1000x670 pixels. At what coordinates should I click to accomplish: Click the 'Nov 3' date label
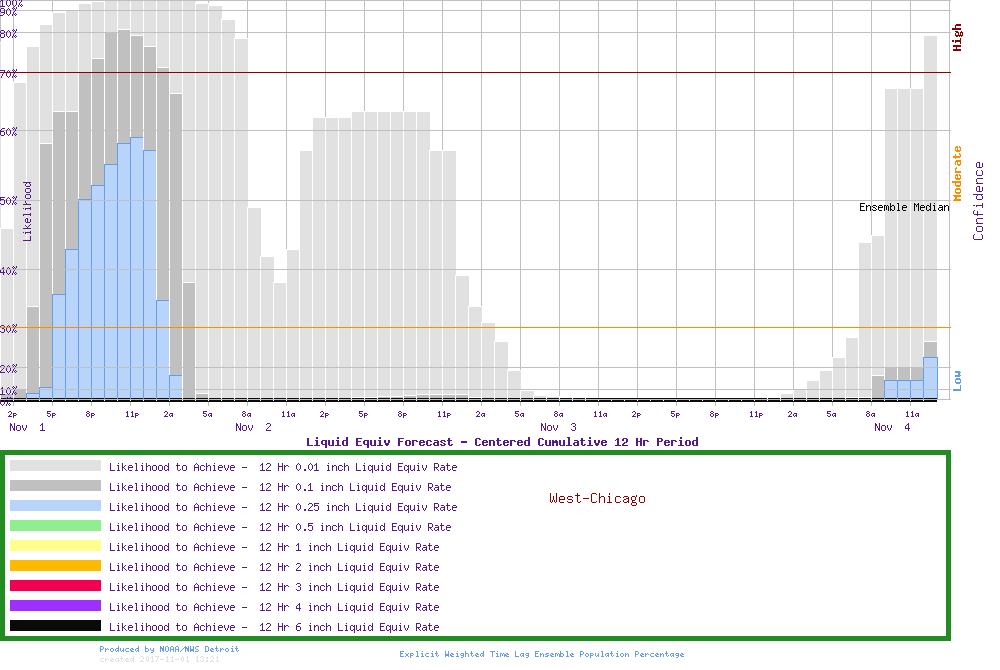558,427
